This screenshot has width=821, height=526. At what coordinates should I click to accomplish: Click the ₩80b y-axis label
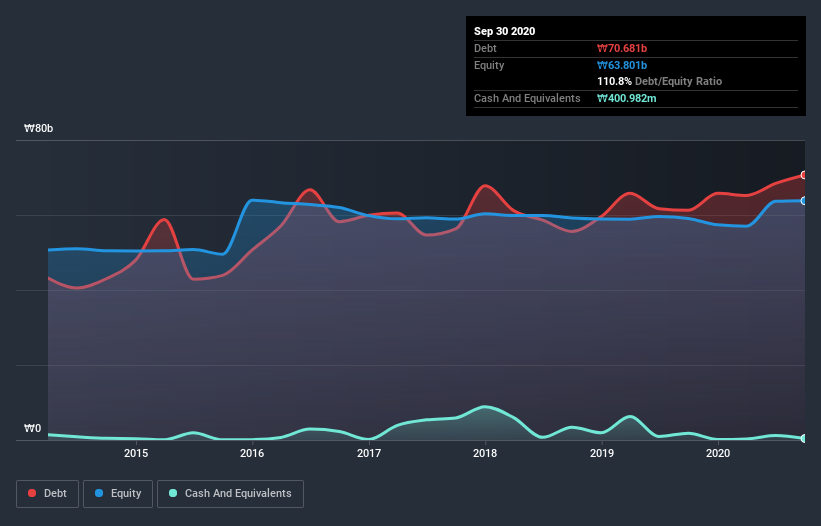point(39,129)
